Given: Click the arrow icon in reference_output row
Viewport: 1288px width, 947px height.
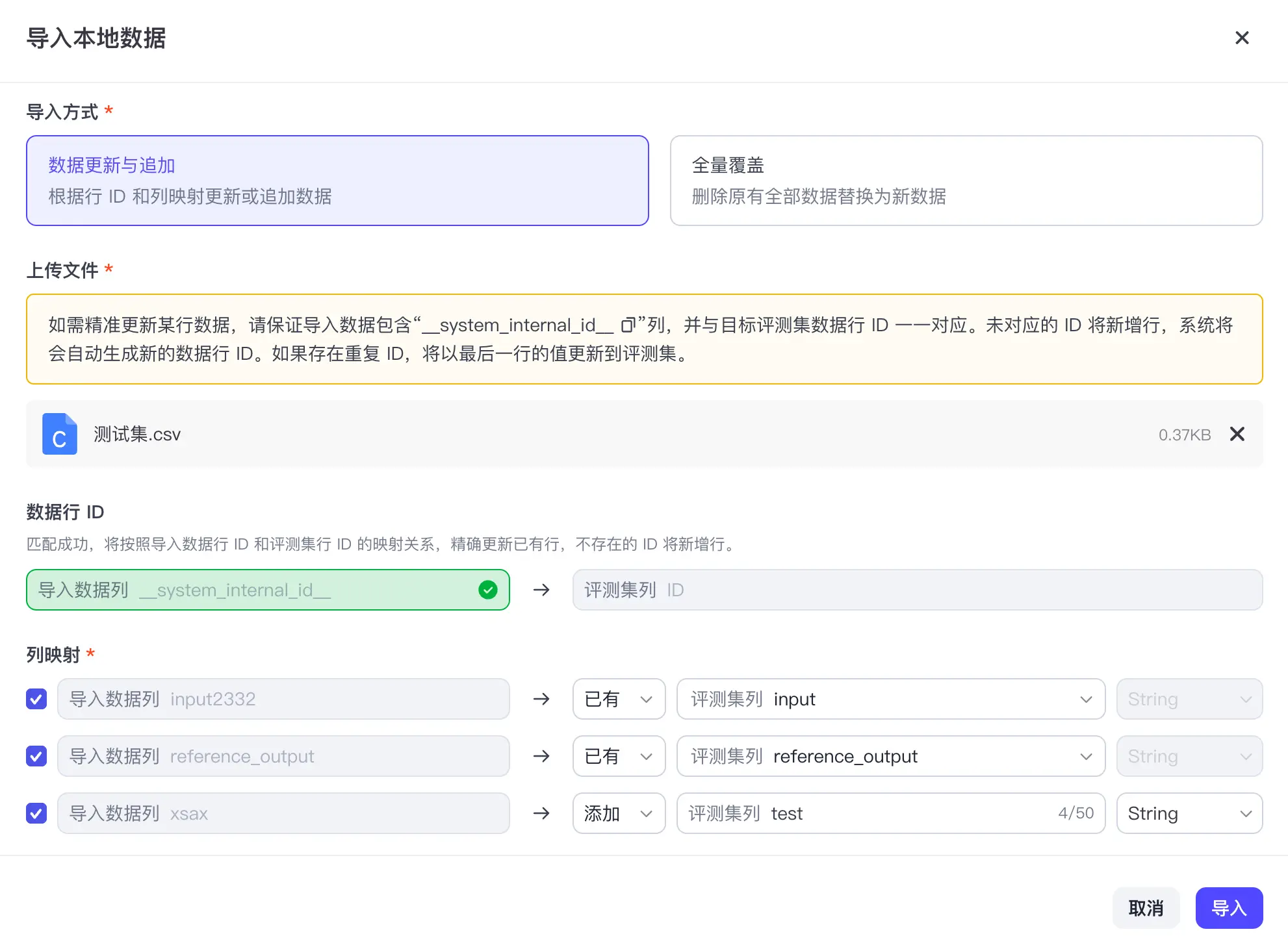Looking at the screenshot, I should click(541, 756).
